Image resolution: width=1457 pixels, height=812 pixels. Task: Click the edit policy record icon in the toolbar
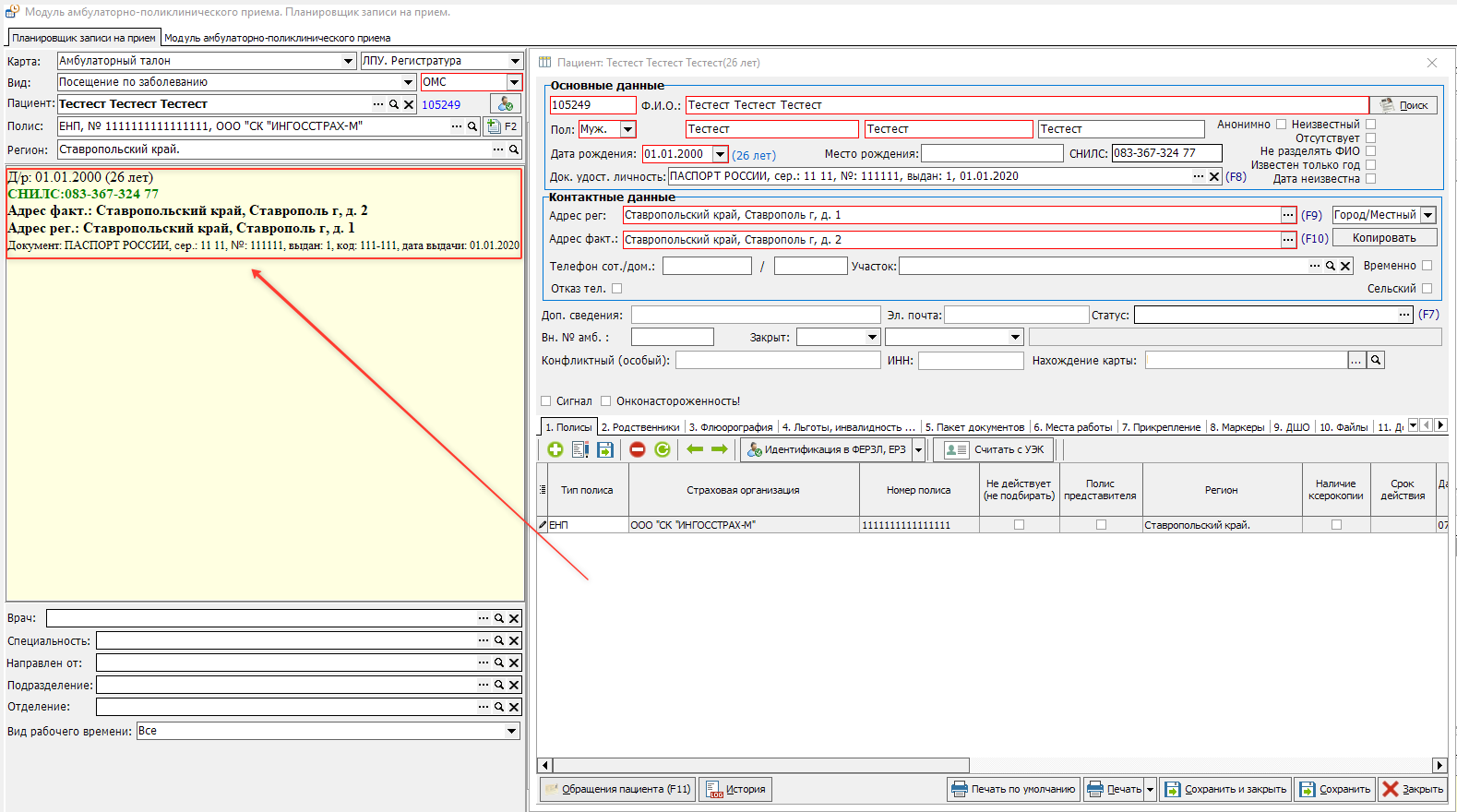pyautogui.click(x=580, y=449)
